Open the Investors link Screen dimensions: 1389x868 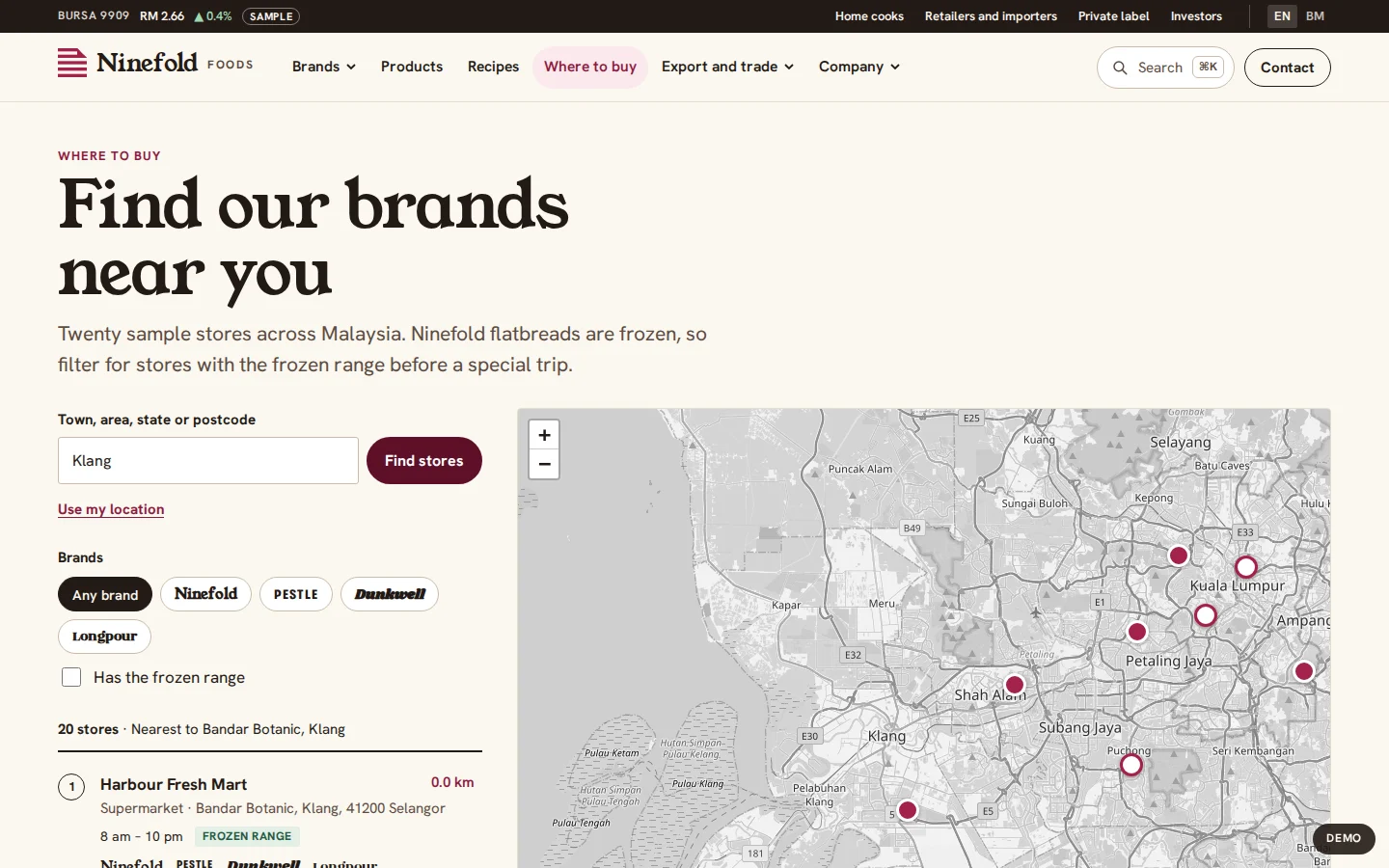[x=1196, y=16]
